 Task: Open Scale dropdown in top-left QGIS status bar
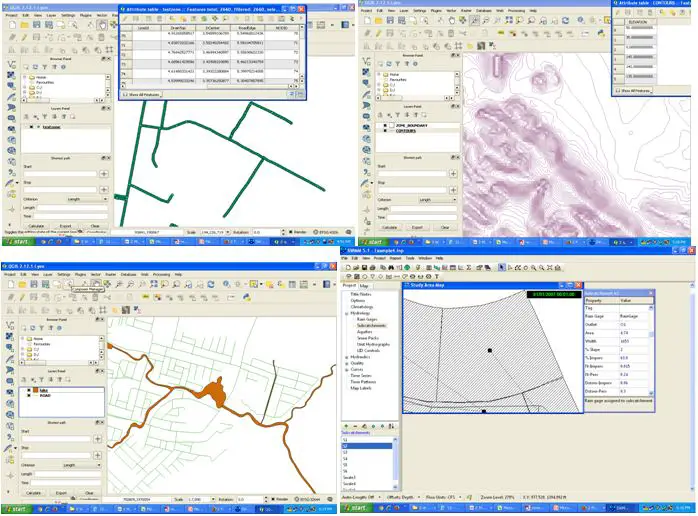coord(228,232)
